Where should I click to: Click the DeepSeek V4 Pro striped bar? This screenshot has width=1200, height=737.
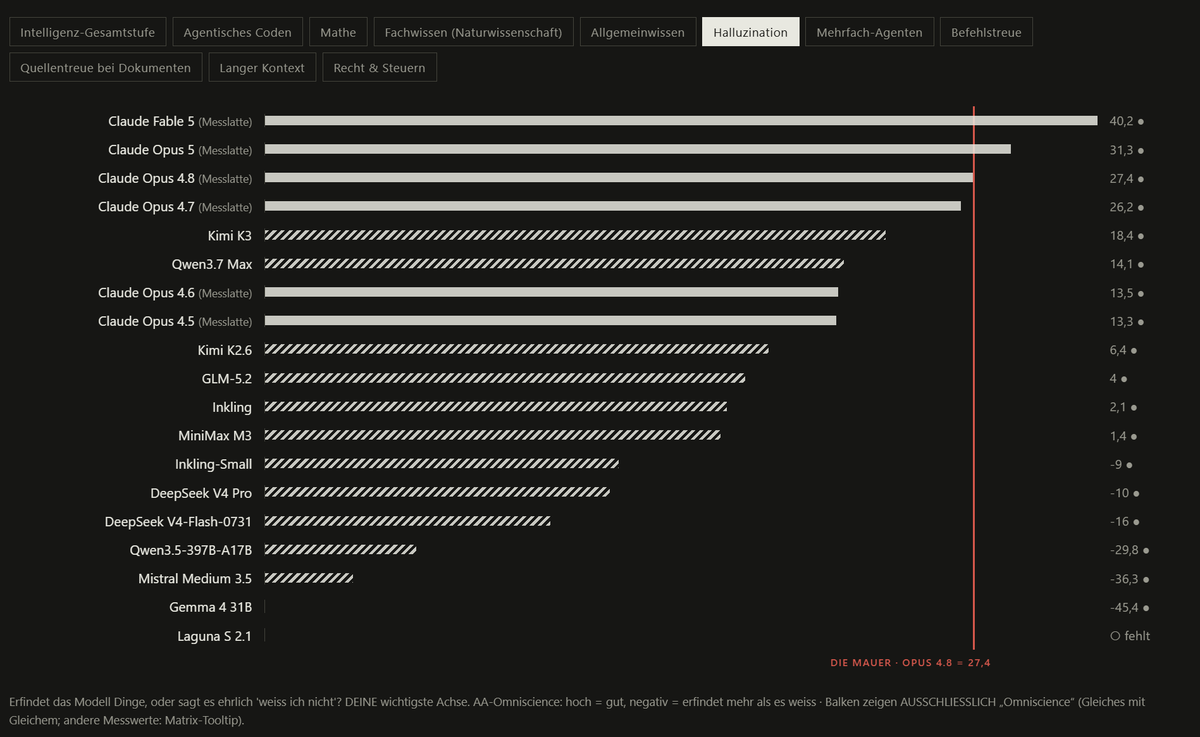point(437,493)
